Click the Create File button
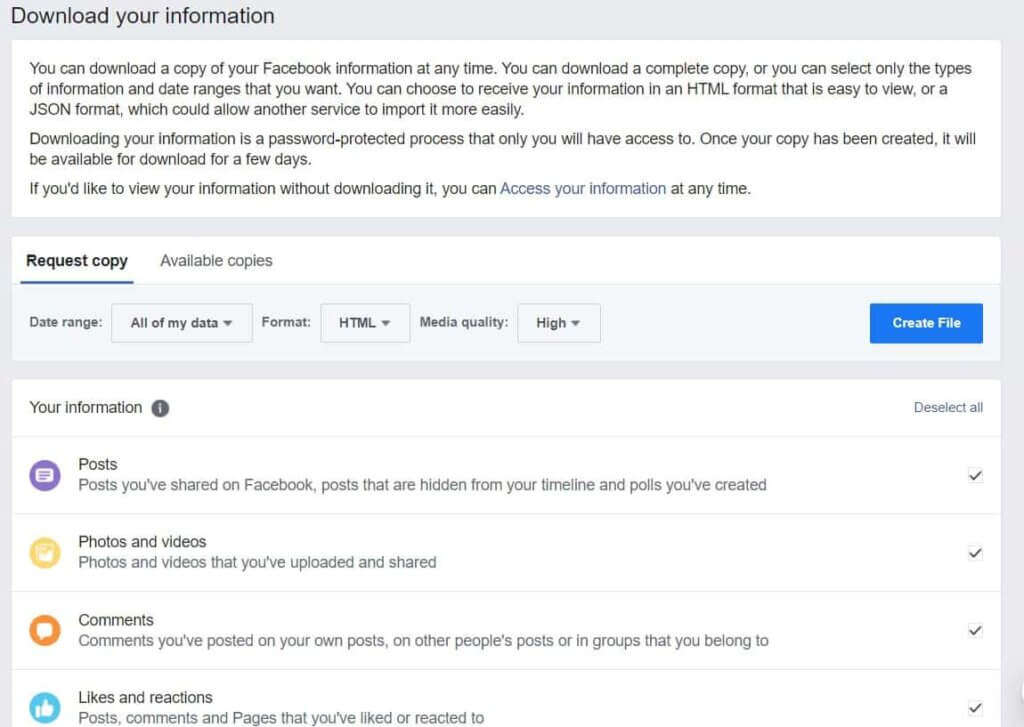The height and width of the screenshot is (727, 1024). tap(926, 323)
